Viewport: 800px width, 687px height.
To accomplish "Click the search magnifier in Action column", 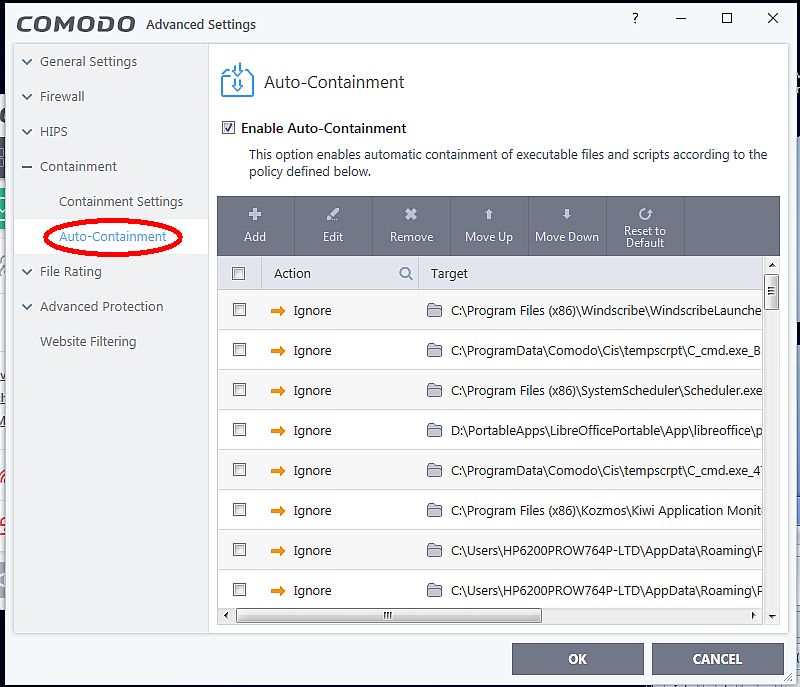I will click(x=406, y=273).
